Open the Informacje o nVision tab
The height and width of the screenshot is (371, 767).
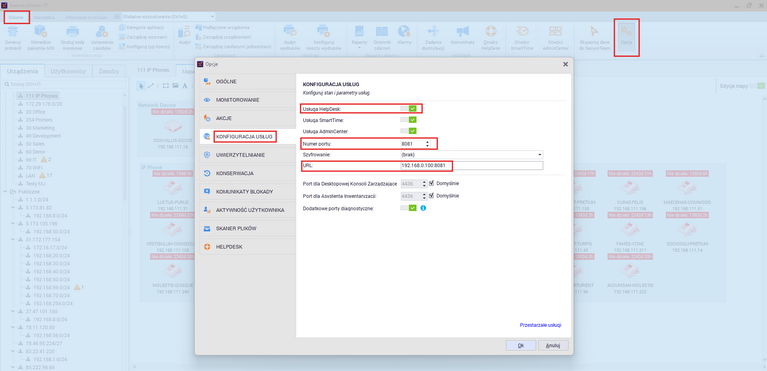click(x=86, y=17)
